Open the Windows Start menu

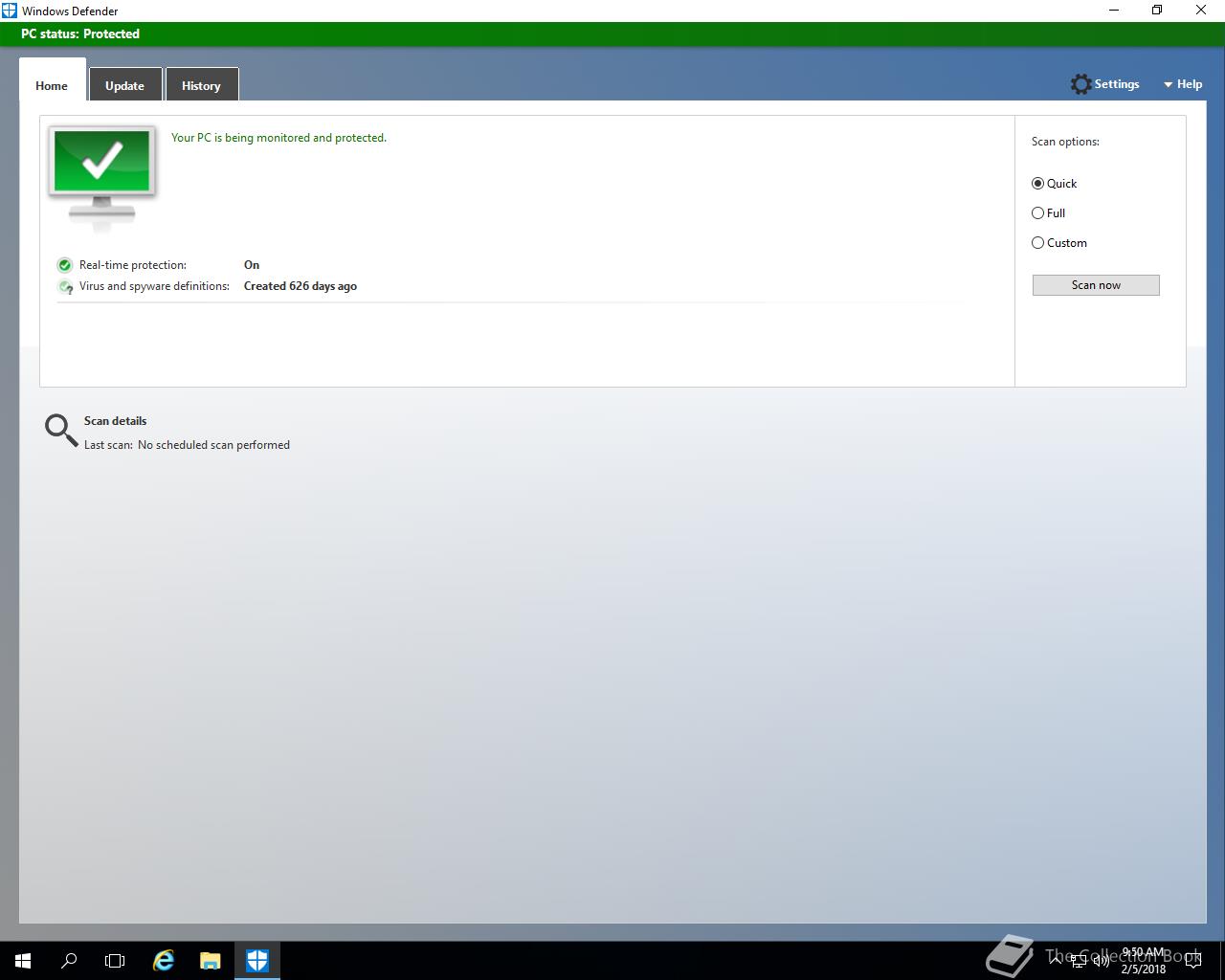pyautogui.click(x=23, y=961)
